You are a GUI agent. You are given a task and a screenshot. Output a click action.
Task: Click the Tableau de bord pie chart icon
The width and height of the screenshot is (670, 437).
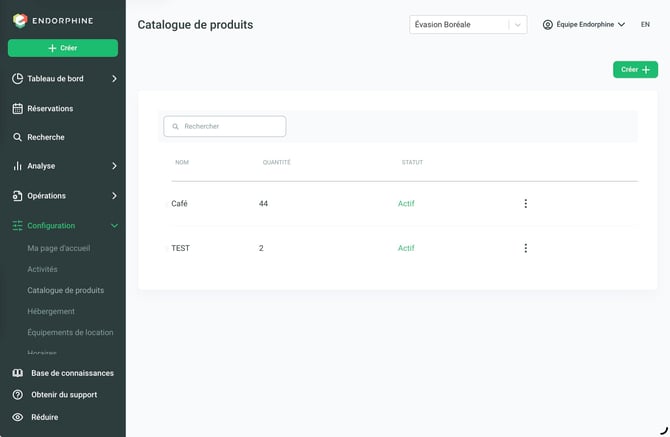18,79
